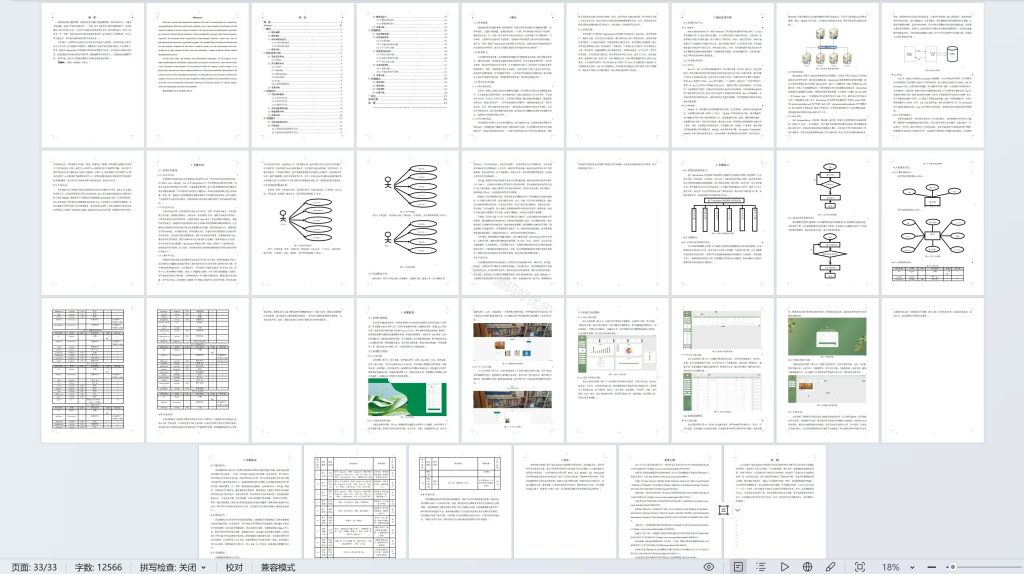Select the last page of the document
The image size is (1024, 574).
[x=775, y=502]
